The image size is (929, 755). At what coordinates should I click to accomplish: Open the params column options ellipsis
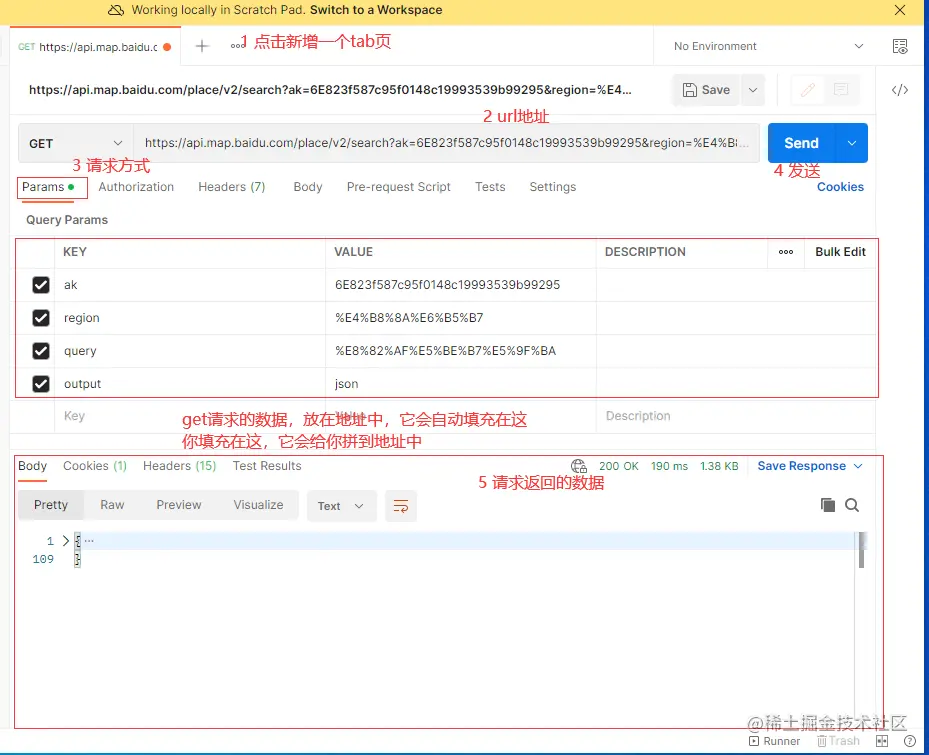786,252
